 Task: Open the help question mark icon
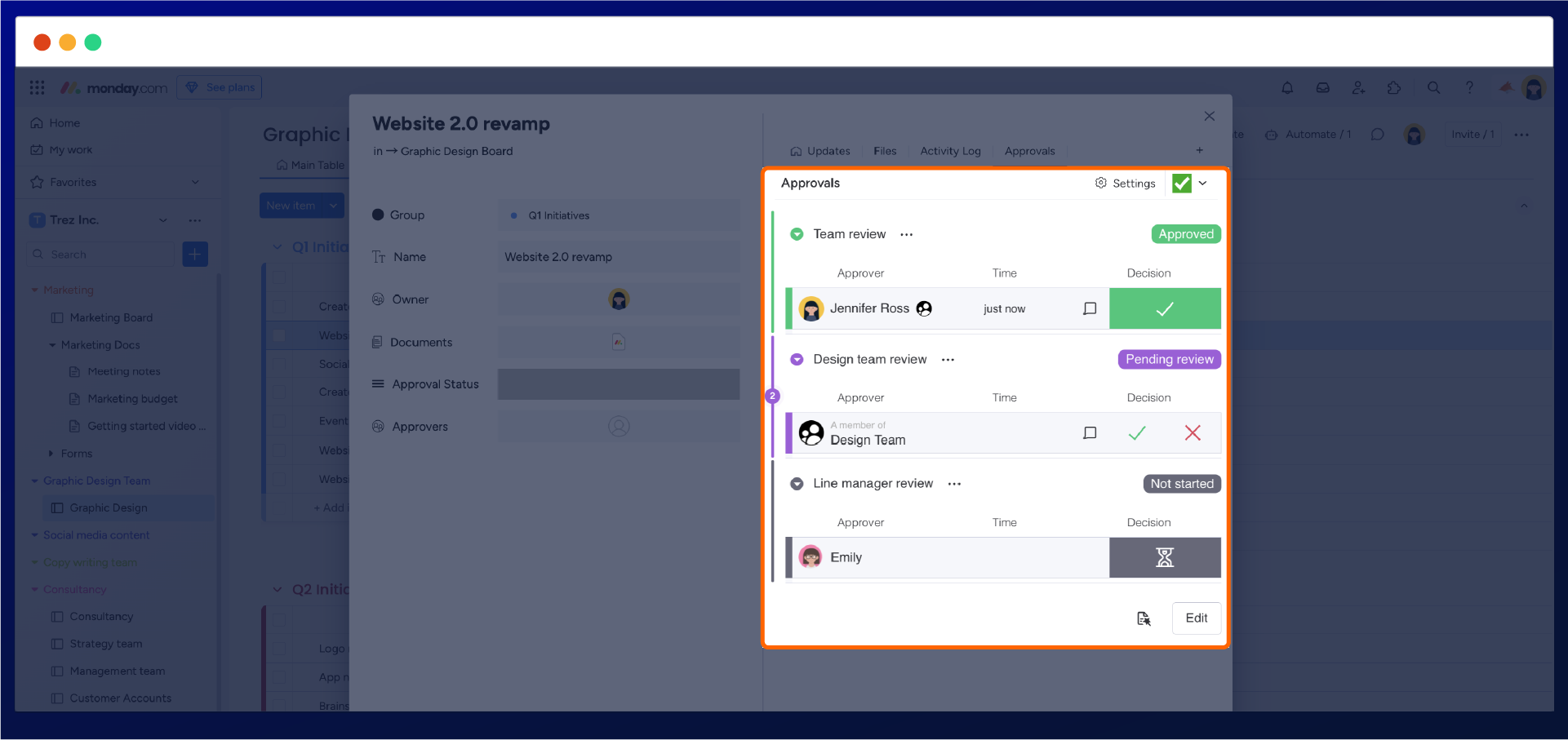tap(1469, 88)
